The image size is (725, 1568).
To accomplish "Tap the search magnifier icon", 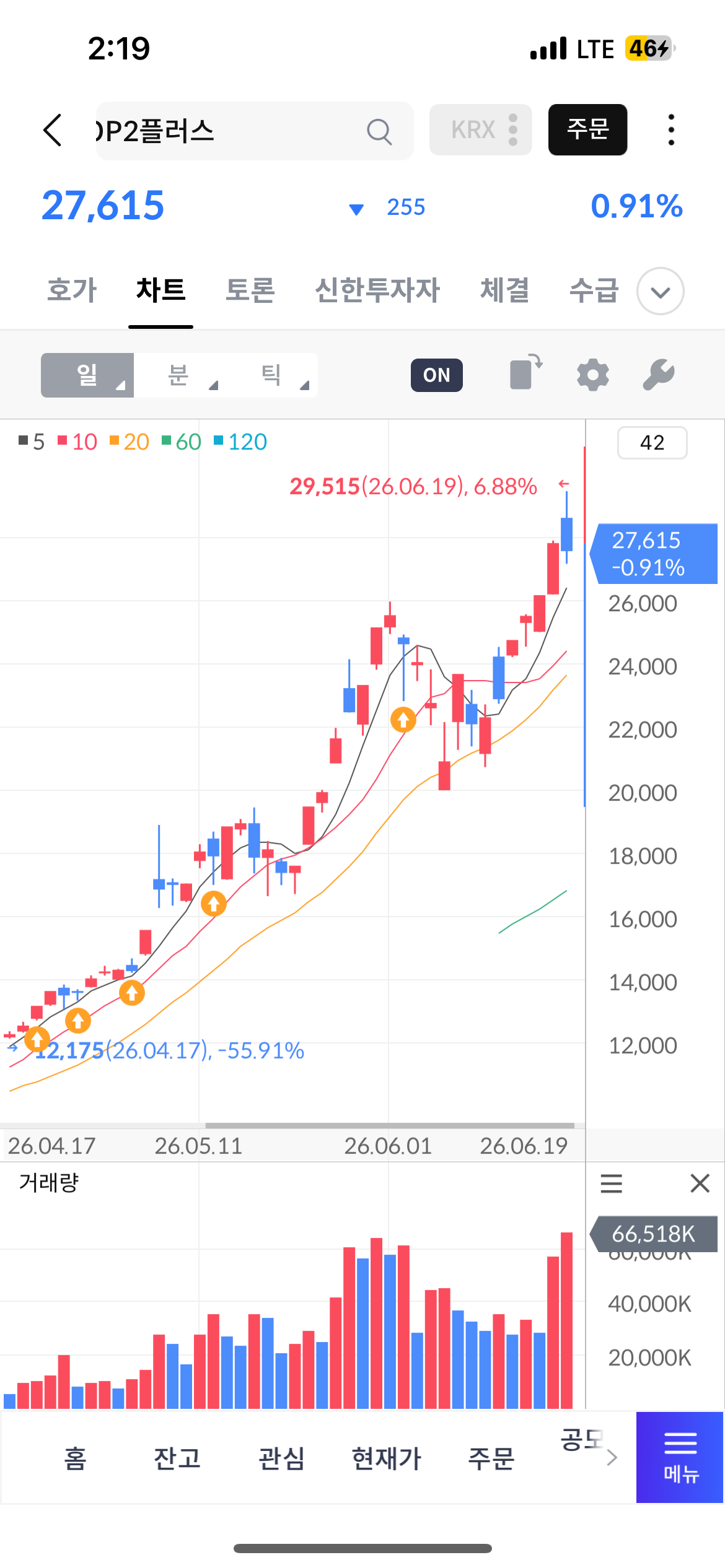I will point(379,131).
